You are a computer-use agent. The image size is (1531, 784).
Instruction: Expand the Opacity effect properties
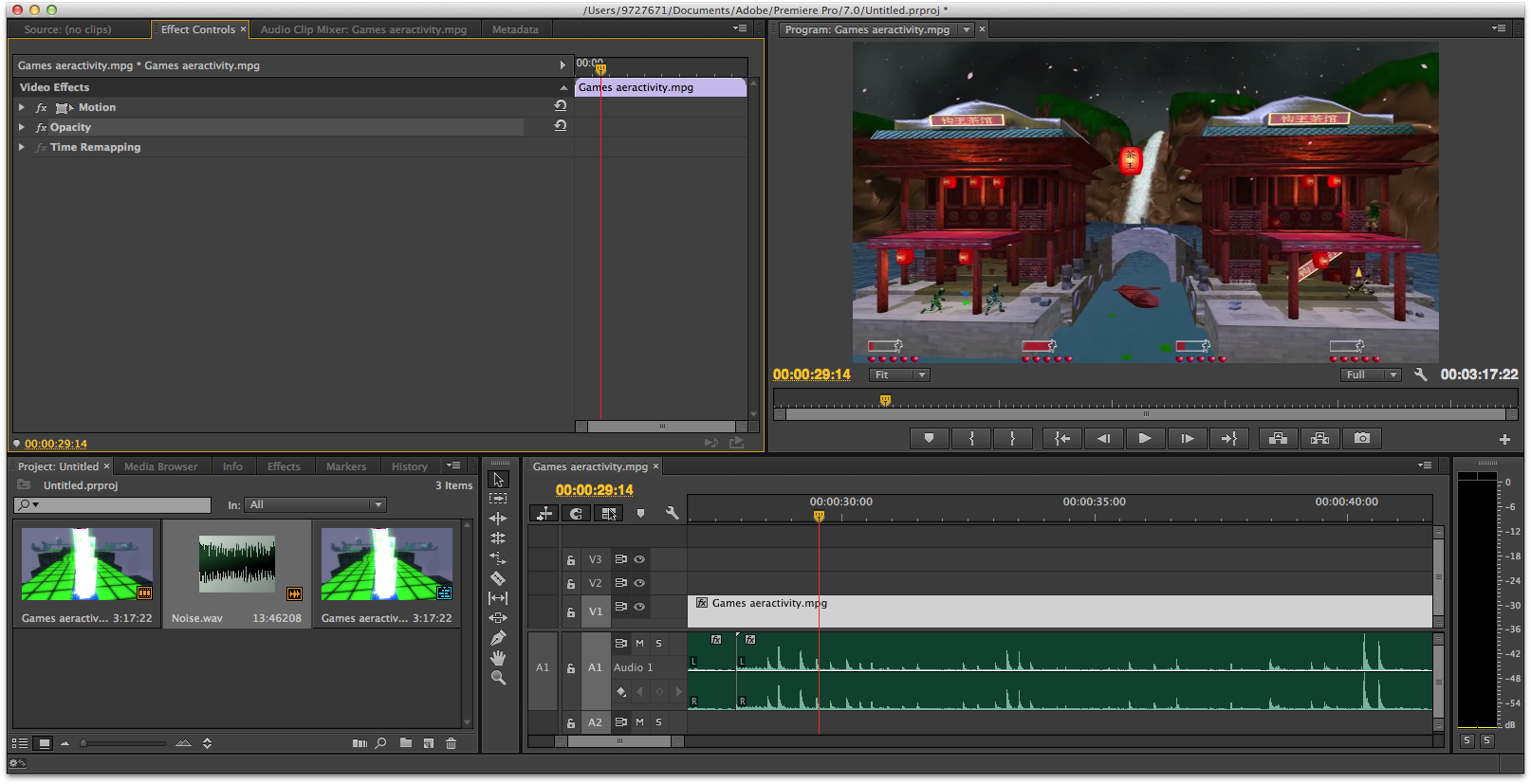click(22, 127)
